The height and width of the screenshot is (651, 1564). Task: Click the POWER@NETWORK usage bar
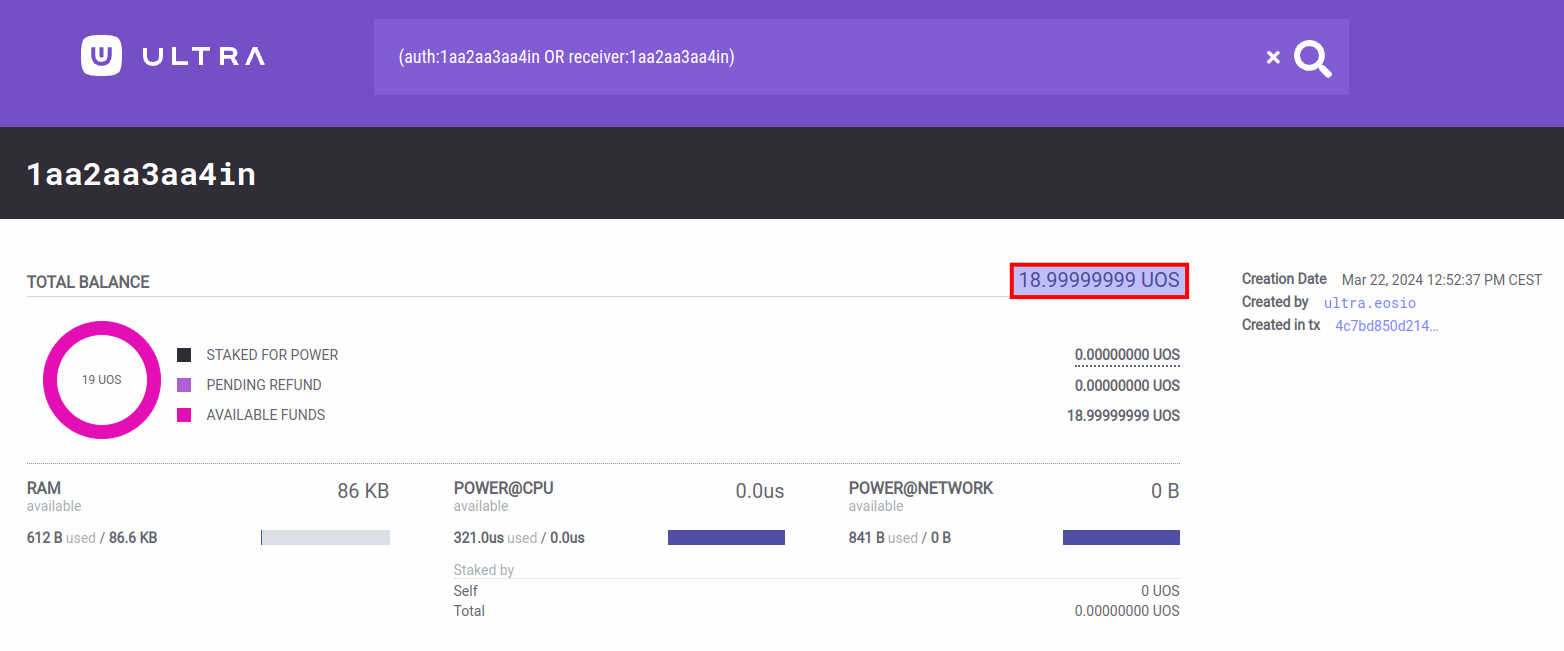pyautogui.click(x=1121, y=538)
